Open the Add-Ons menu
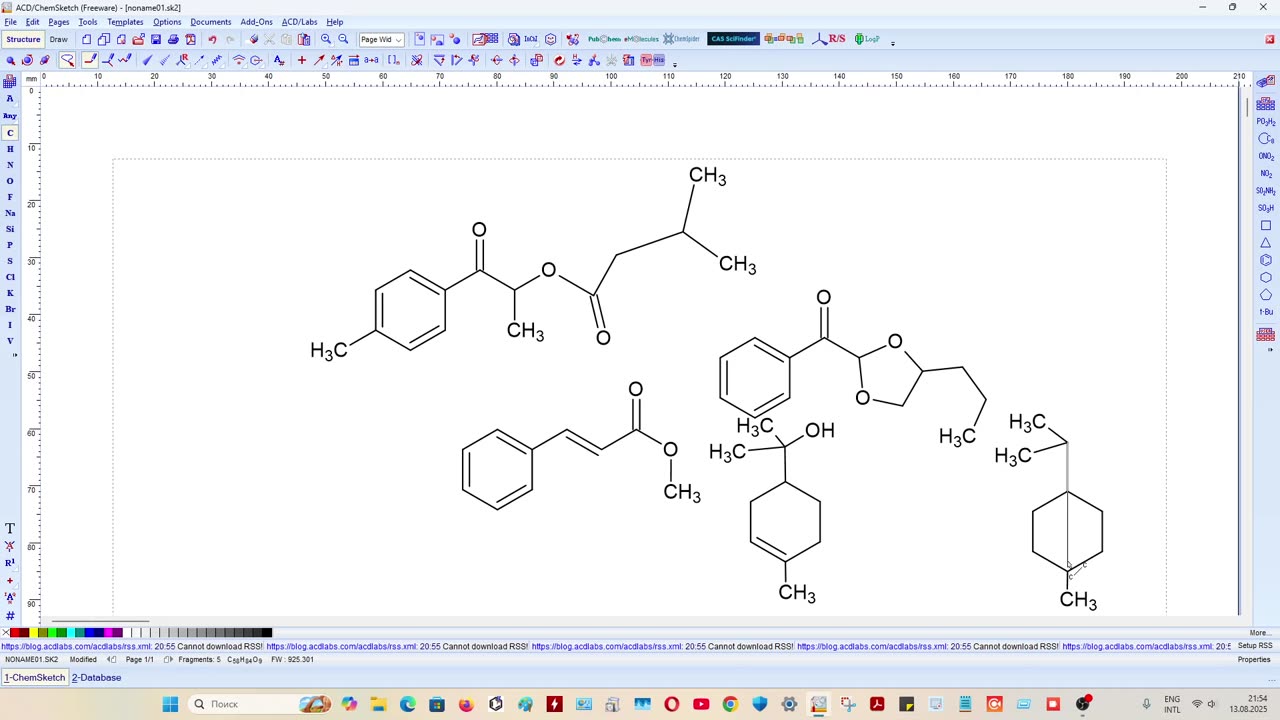 pyautogui.click(x=256, y=22)
